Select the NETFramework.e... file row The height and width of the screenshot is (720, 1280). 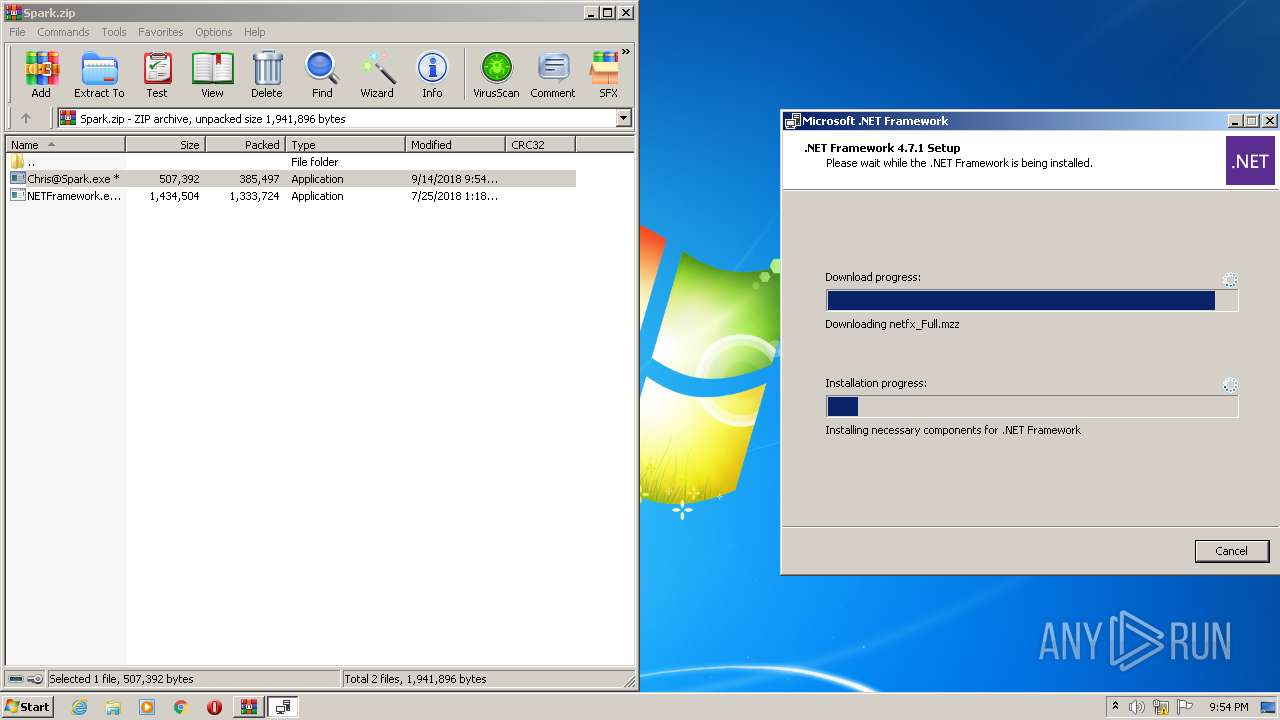pyautogui.click(x=291, y=196)
